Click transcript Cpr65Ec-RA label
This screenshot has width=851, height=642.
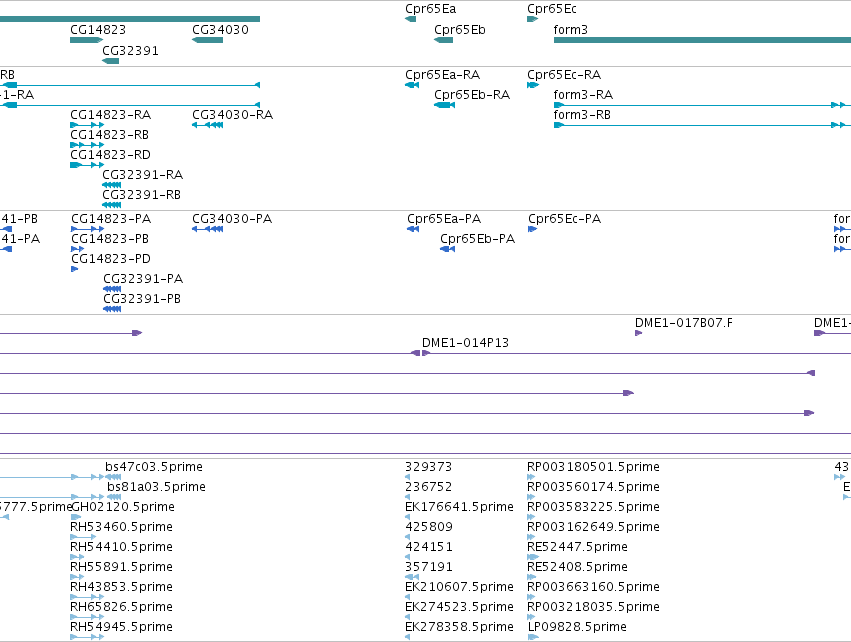564,75
